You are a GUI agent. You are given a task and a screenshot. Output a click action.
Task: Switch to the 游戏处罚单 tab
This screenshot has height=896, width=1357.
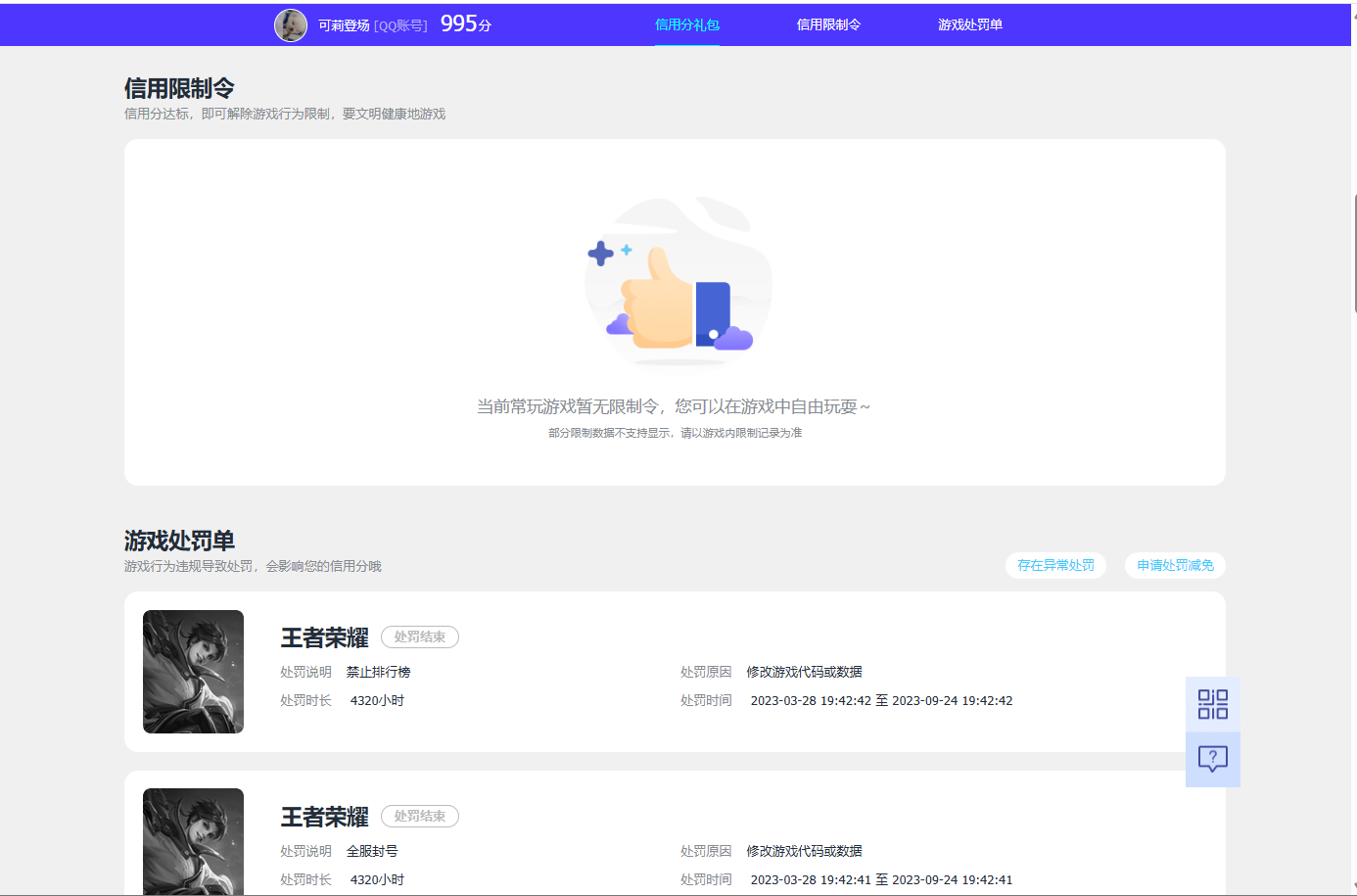tap(970, 25)
